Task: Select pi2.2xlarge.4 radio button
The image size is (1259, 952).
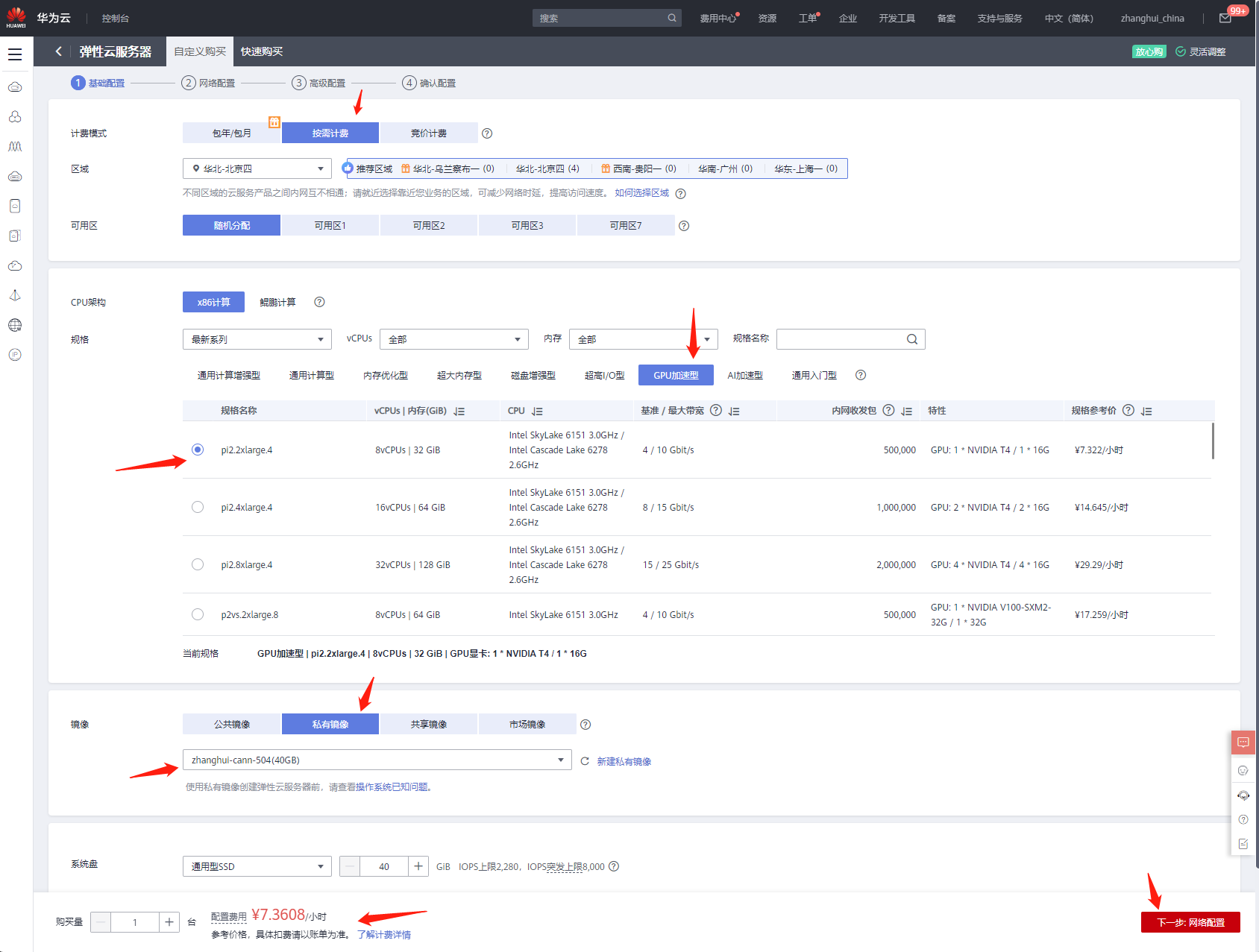Action: [198, 450]
